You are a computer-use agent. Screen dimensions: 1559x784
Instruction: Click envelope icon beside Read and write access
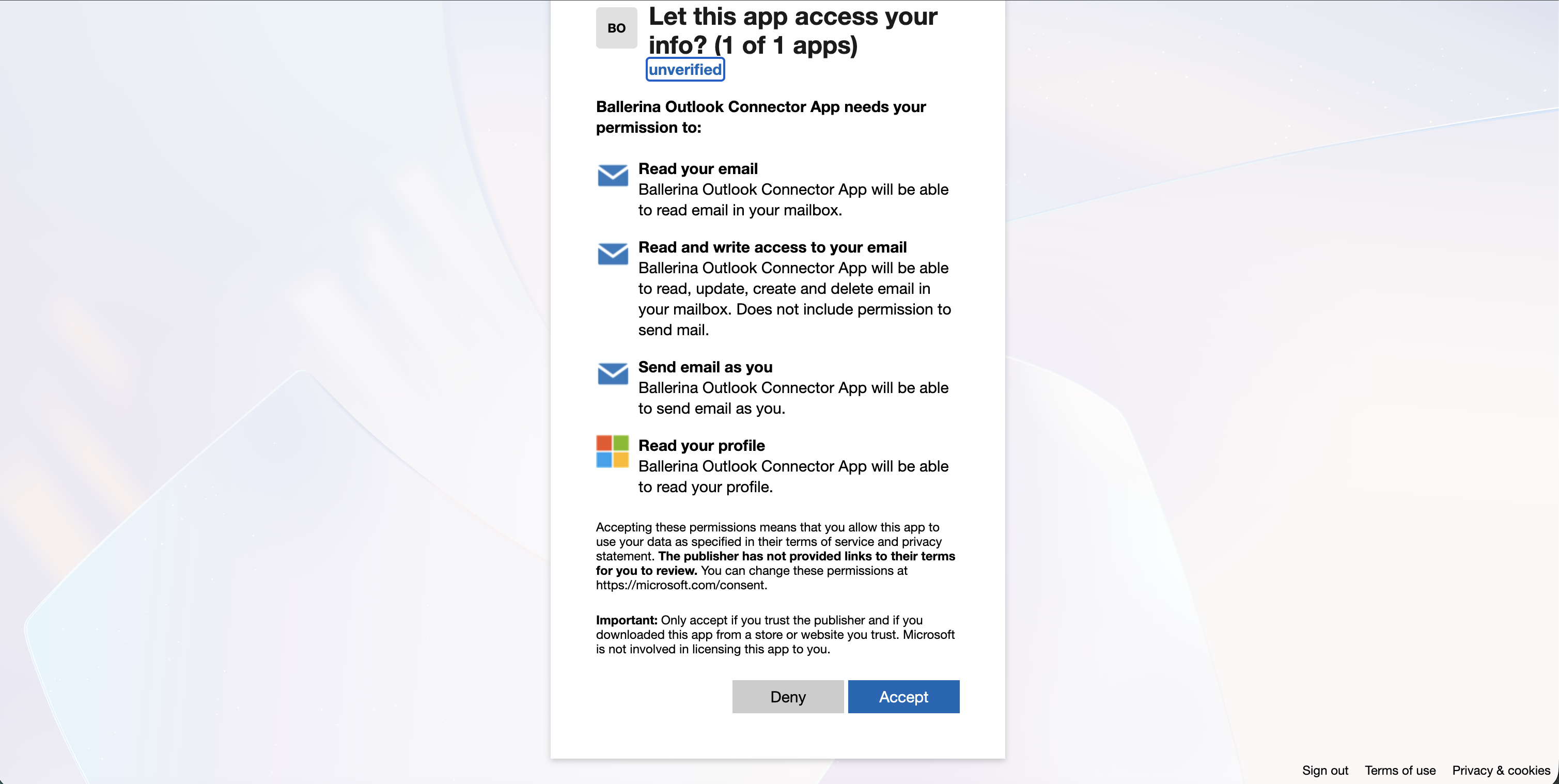pyautogui.click(x=613, y=254)
